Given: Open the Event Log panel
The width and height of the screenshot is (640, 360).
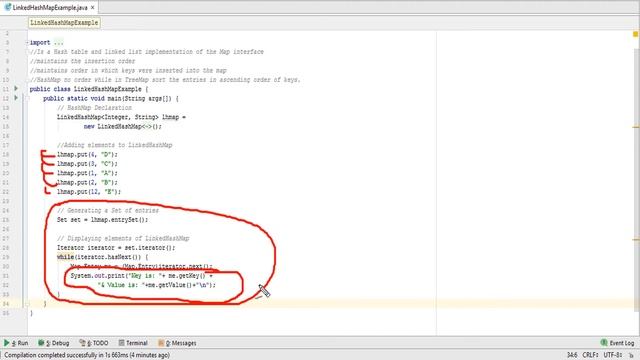Looking at the screenshot, I should point(617,343).
